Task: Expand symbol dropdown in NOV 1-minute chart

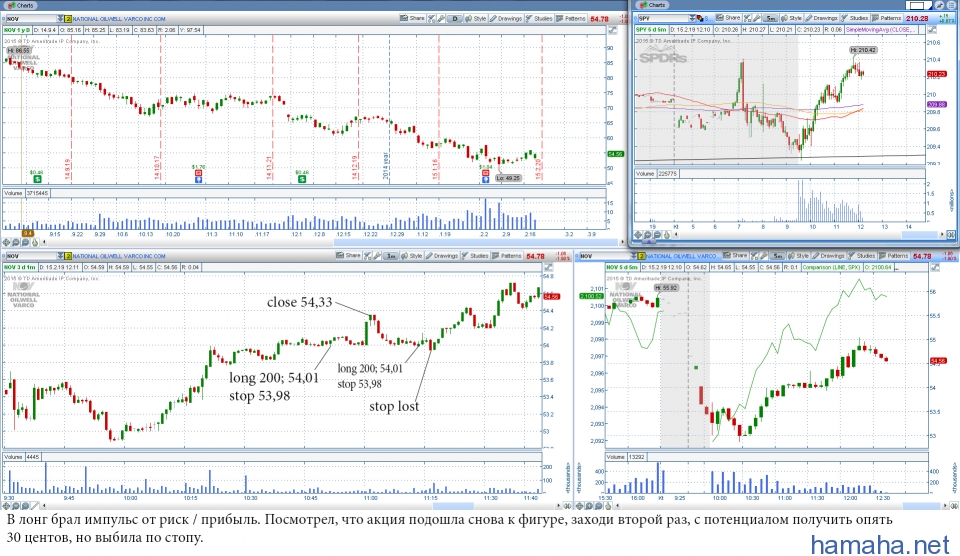Action: coord(61,256)
